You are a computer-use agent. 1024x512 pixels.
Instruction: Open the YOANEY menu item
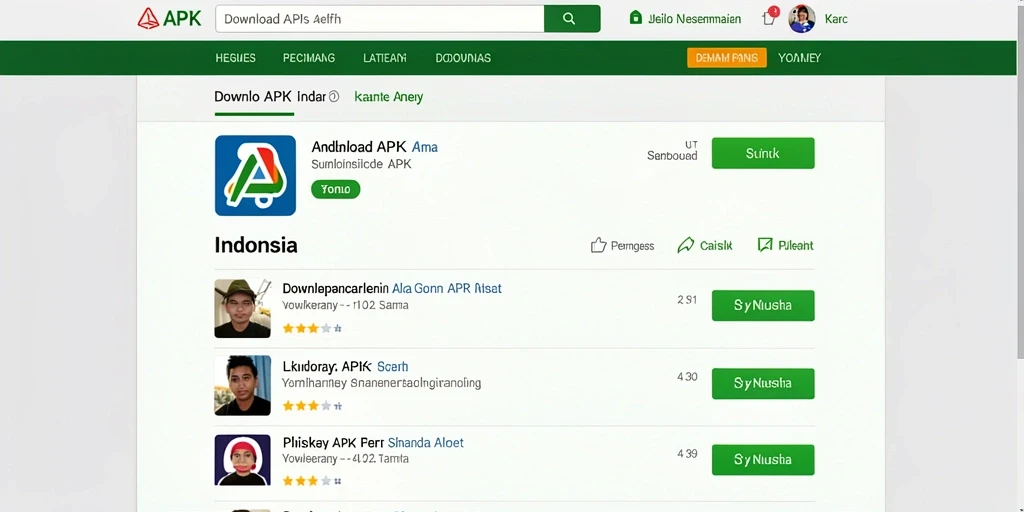click(799, 58)
